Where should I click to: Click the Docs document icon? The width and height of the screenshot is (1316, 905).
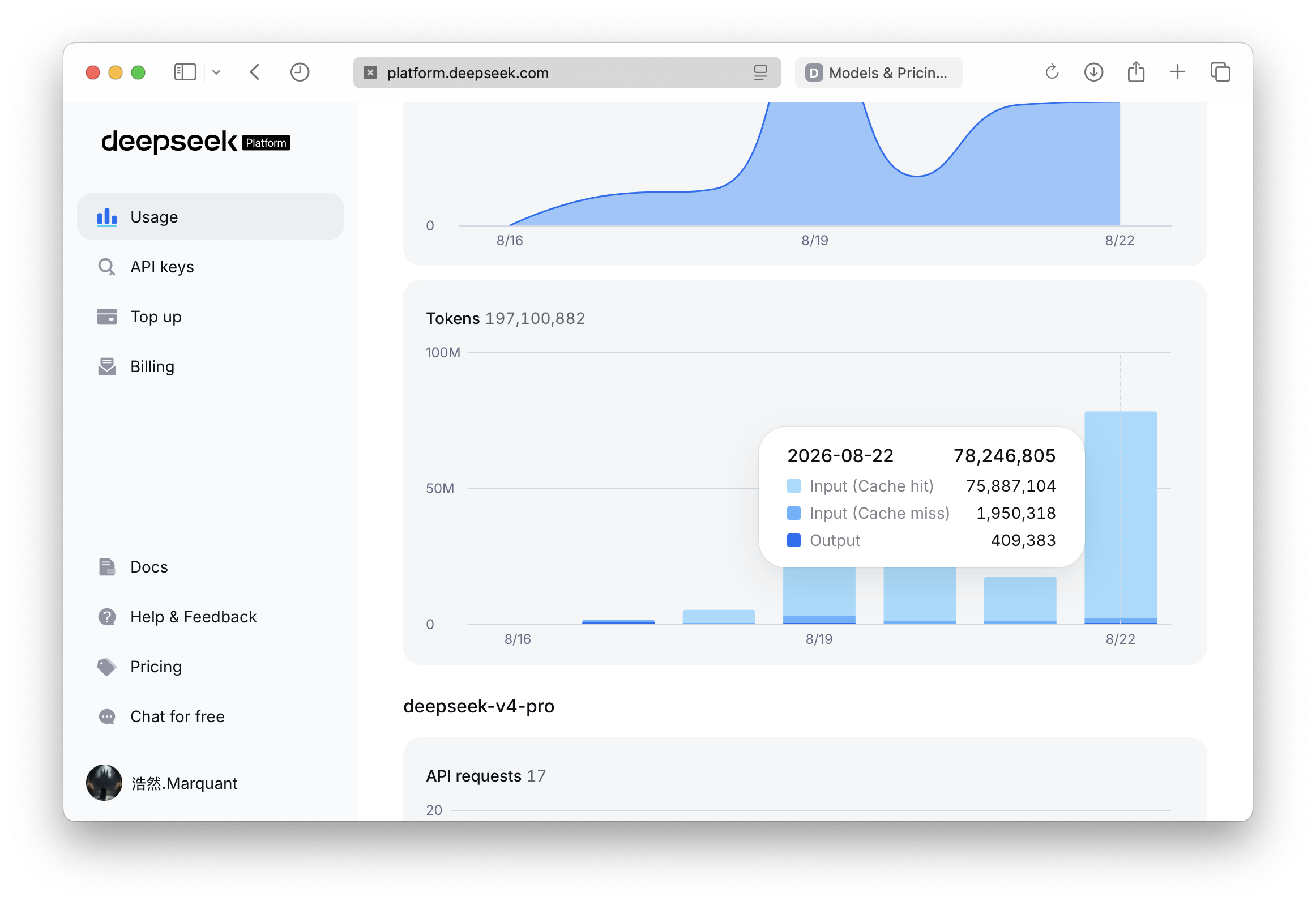pos(106,566)
